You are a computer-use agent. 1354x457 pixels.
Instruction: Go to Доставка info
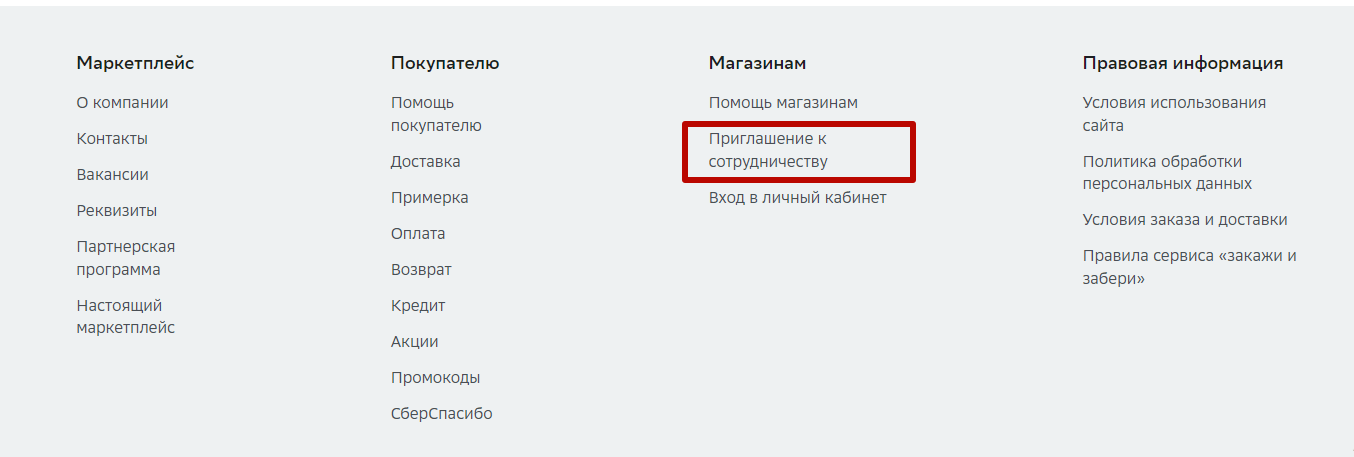(x=426, y=161)
